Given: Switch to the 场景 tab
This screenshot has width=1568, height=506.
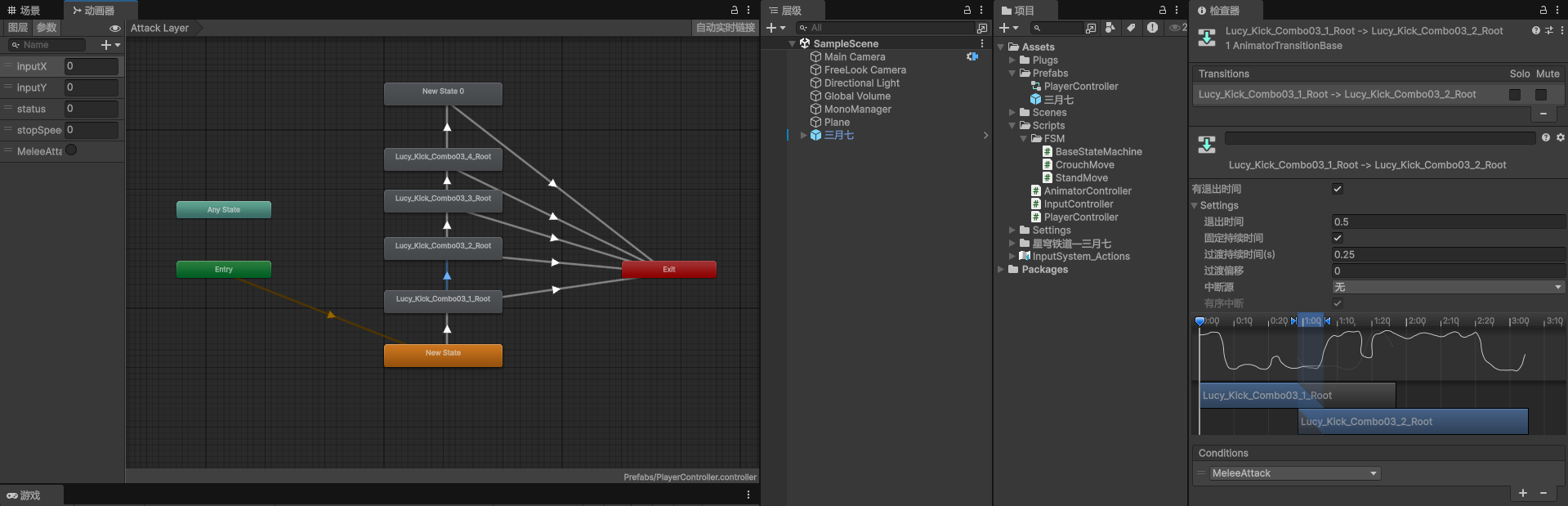Looking at the screenshot, I should (24, 11).
